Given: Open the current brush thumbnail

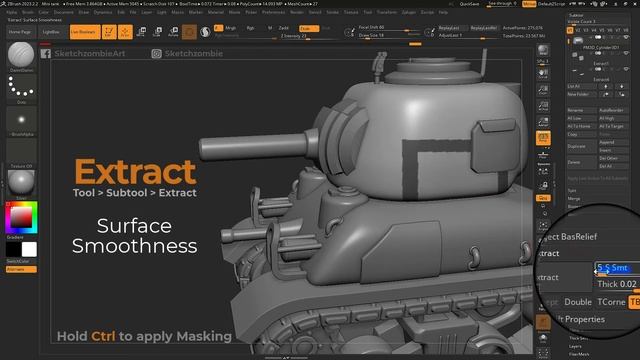Looking at the screenshot, I should click(x=21, y=55).
